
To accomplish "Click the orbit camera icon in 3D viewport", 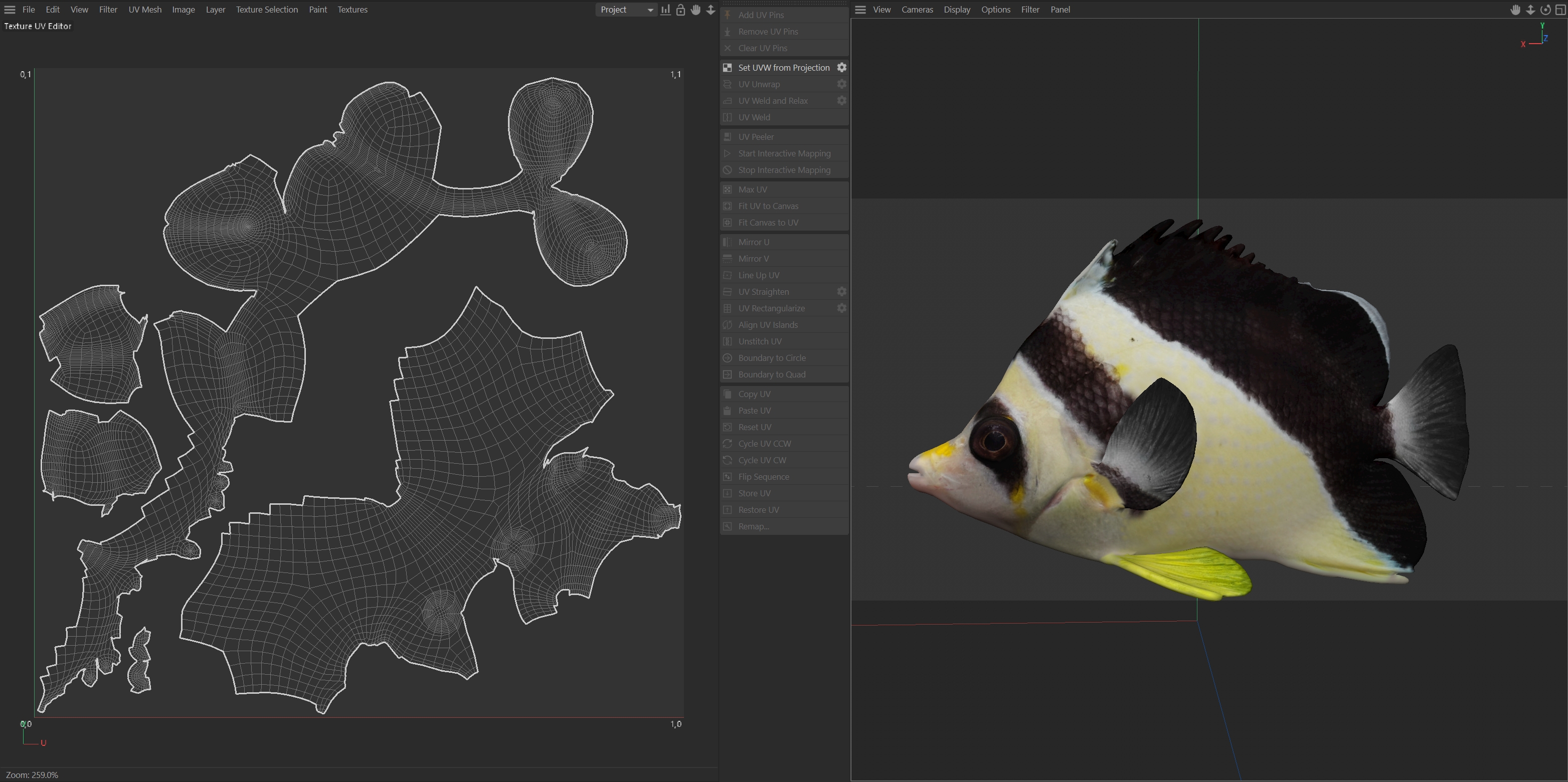I will coord(1545,10).
